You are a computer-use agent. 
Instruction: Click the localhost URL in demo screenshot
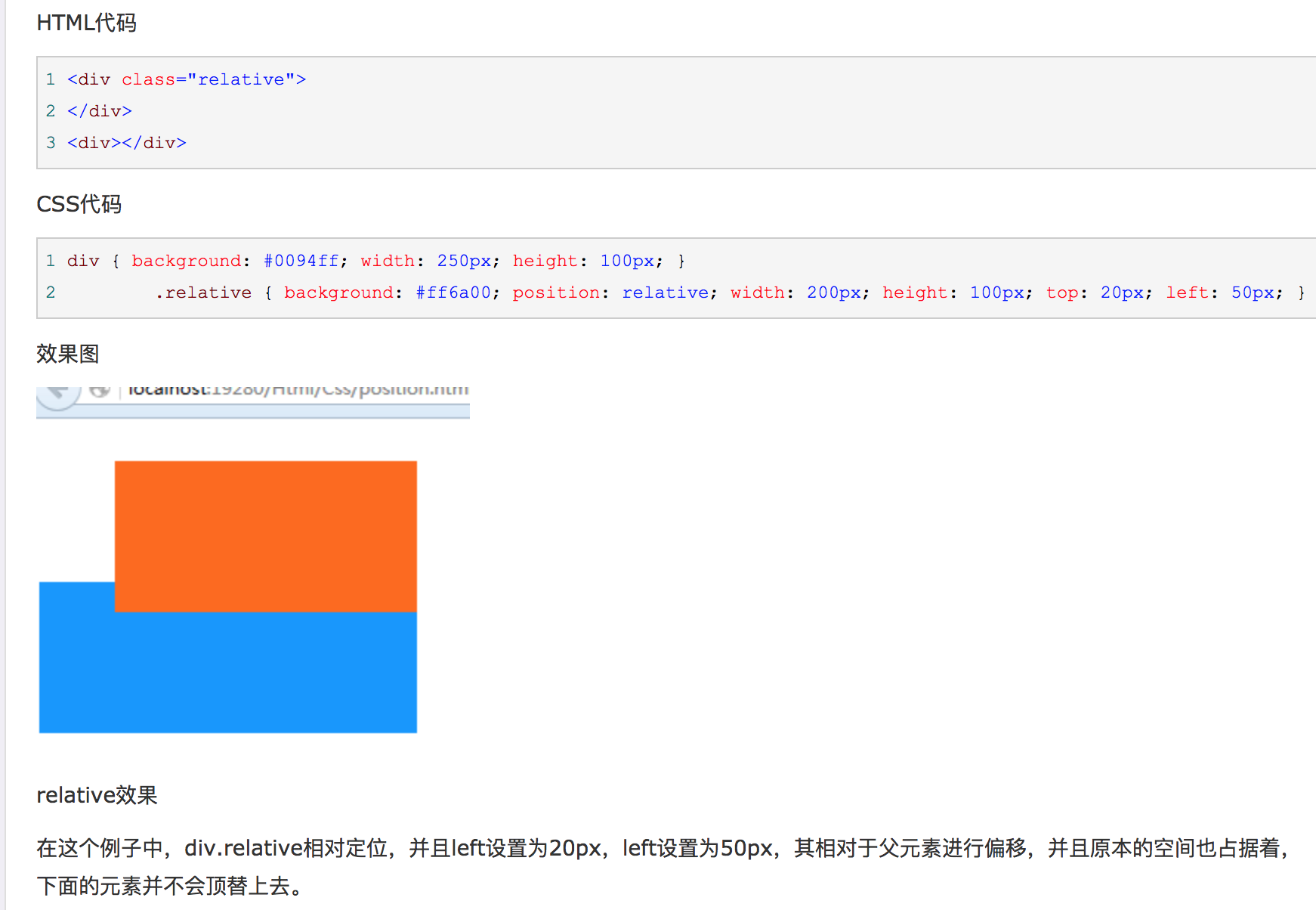(x=298, y=390)
